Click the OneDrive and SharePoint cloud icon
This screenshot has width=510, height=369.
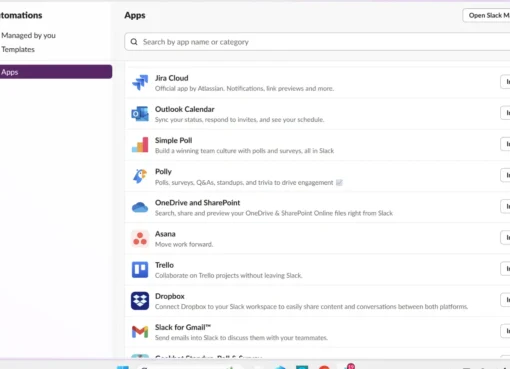click(x=140, y=207)
